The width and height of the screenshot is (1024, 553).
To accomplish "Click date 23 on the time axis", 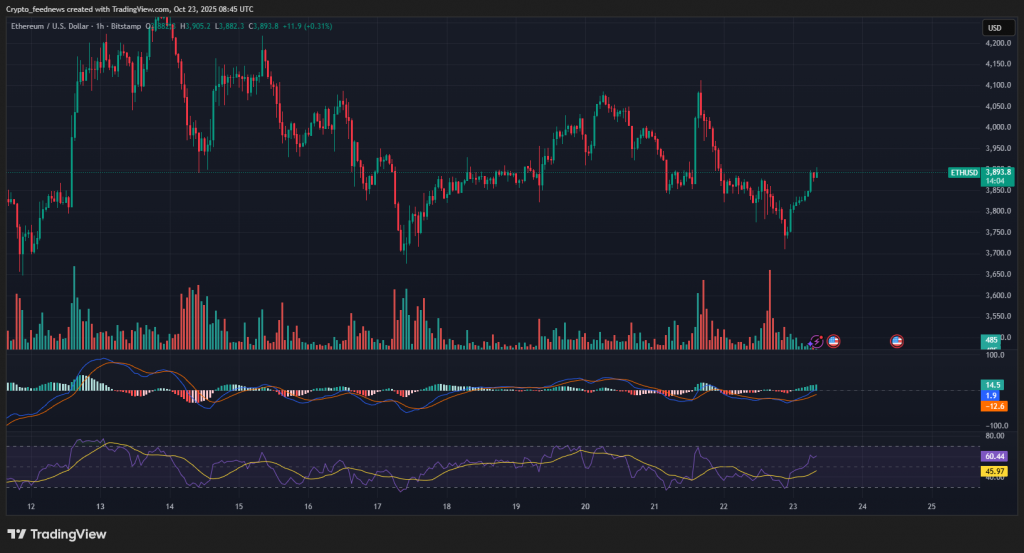I will pos(792,507).
